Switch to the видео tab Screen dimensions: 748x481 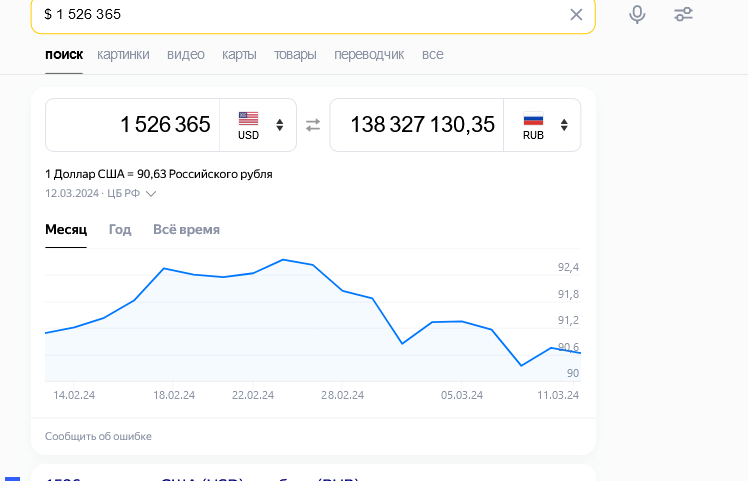point(186,54)
